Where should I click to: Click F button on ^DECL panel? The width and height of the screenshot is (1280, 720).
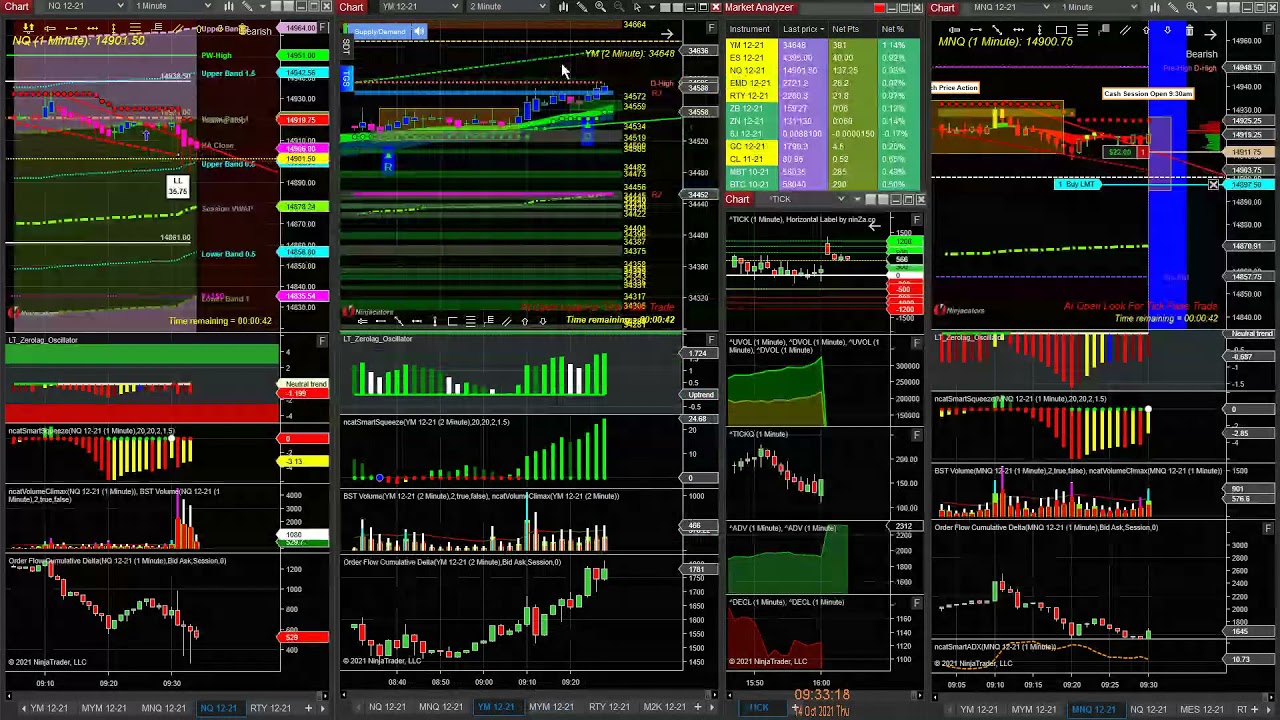pyautogui.click(x=916, y=603)
